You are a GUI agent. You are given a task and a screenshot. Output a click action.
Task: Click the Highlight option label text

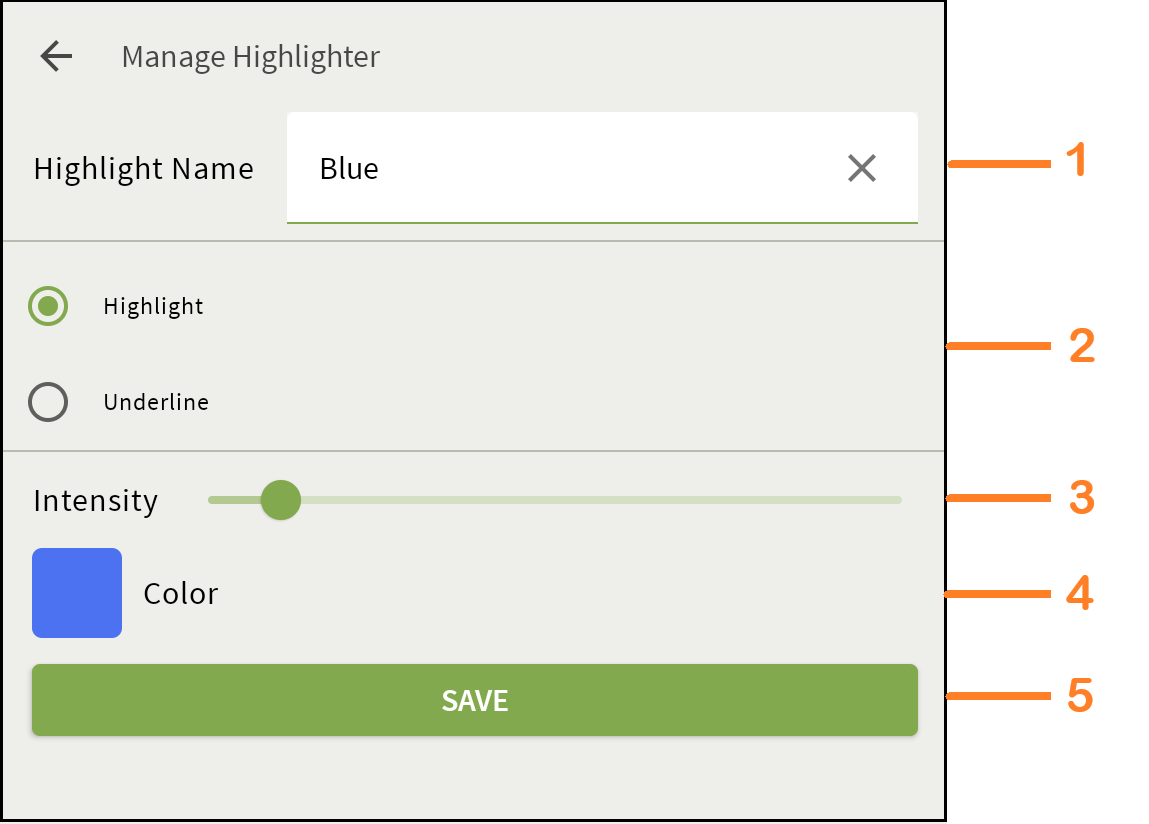pos(153,307)
